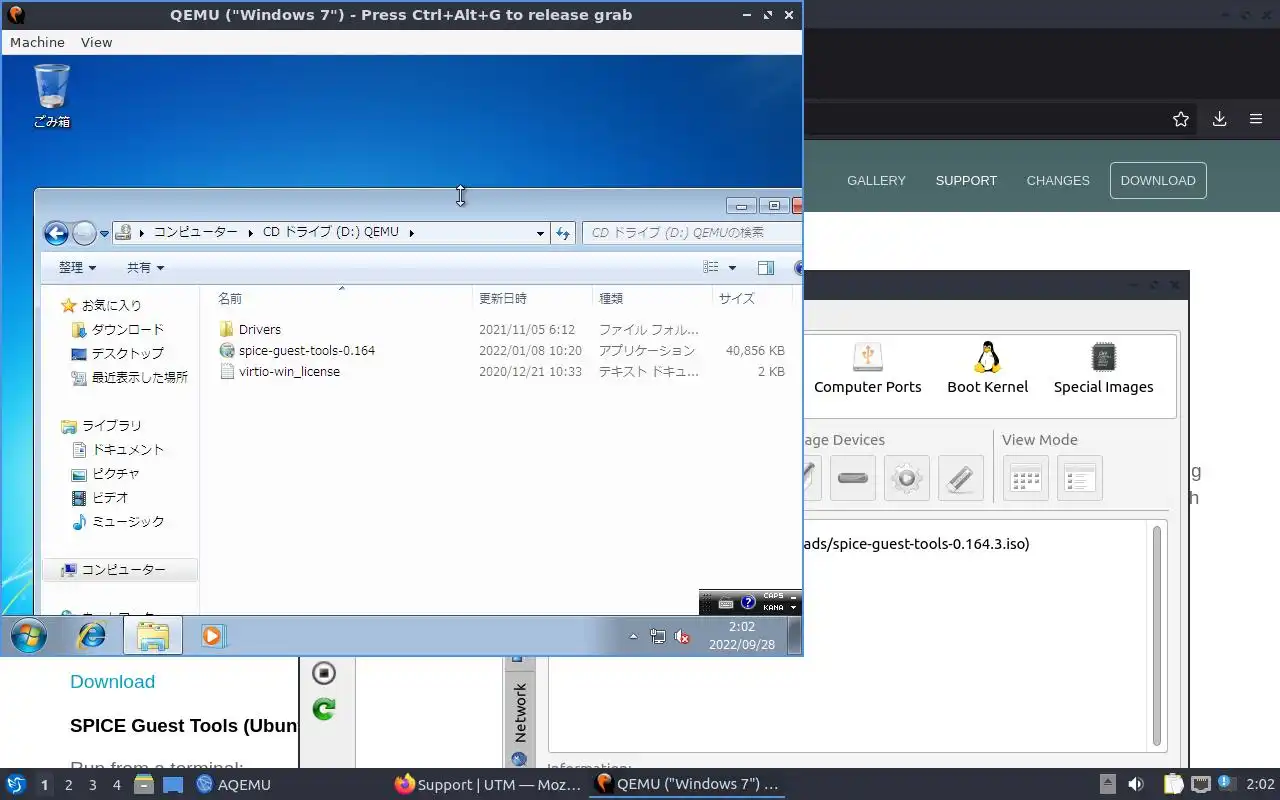Sort by the サイズ (Size) column header
1280x800 pixels.
737,298
